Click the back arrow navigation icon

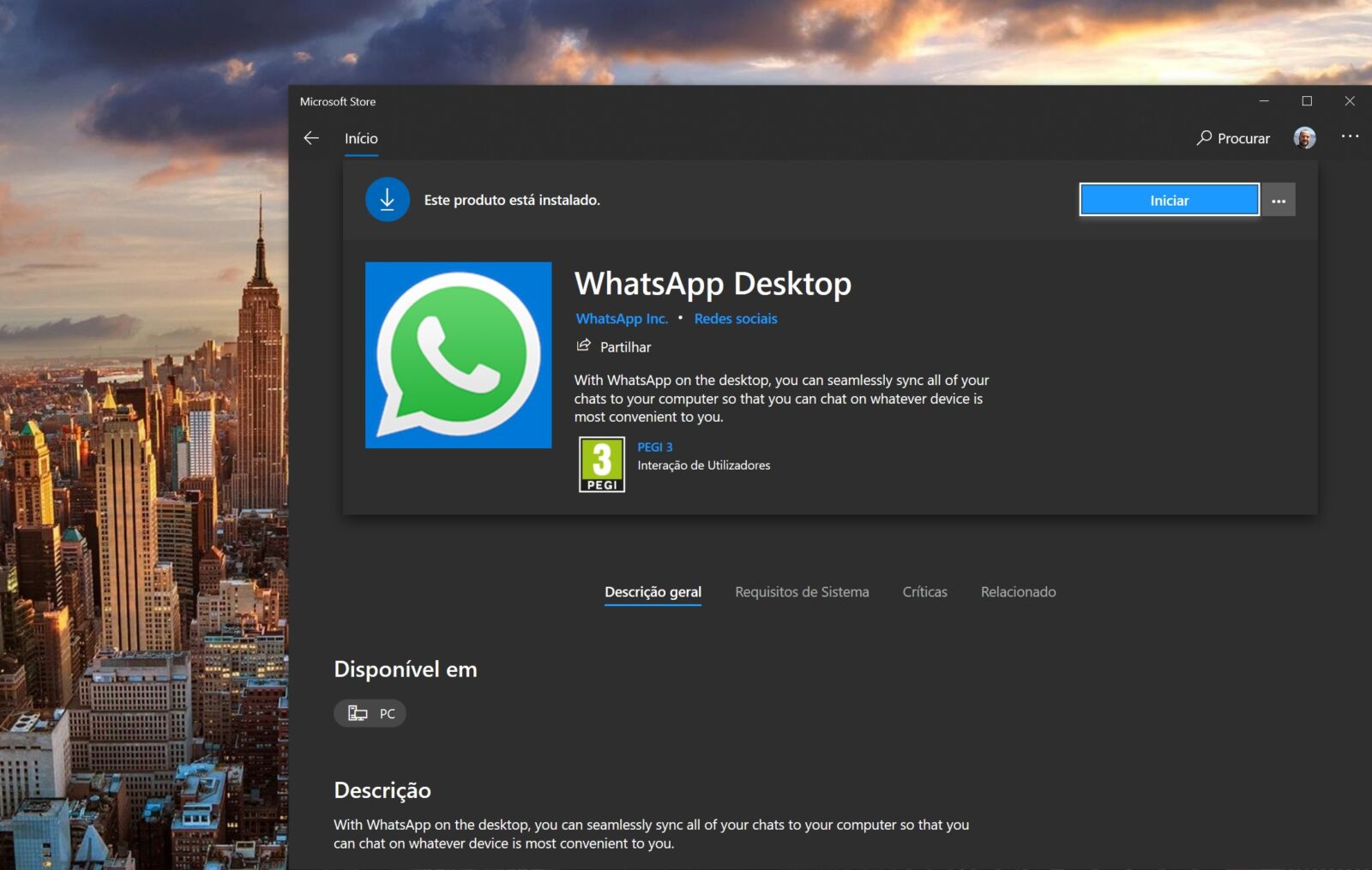click(312, 137)
